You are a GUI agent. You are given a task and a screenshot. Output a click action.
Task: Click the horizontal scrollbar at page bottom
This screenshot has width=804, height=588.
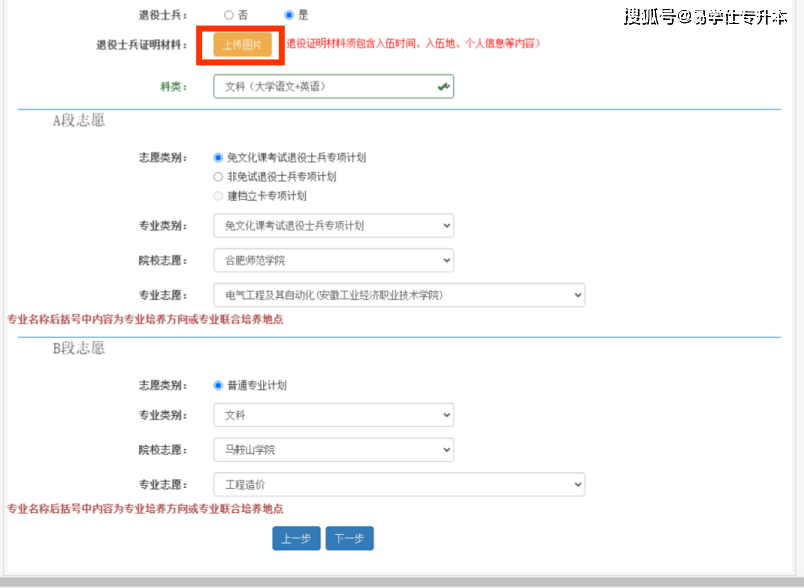[400, 581]
